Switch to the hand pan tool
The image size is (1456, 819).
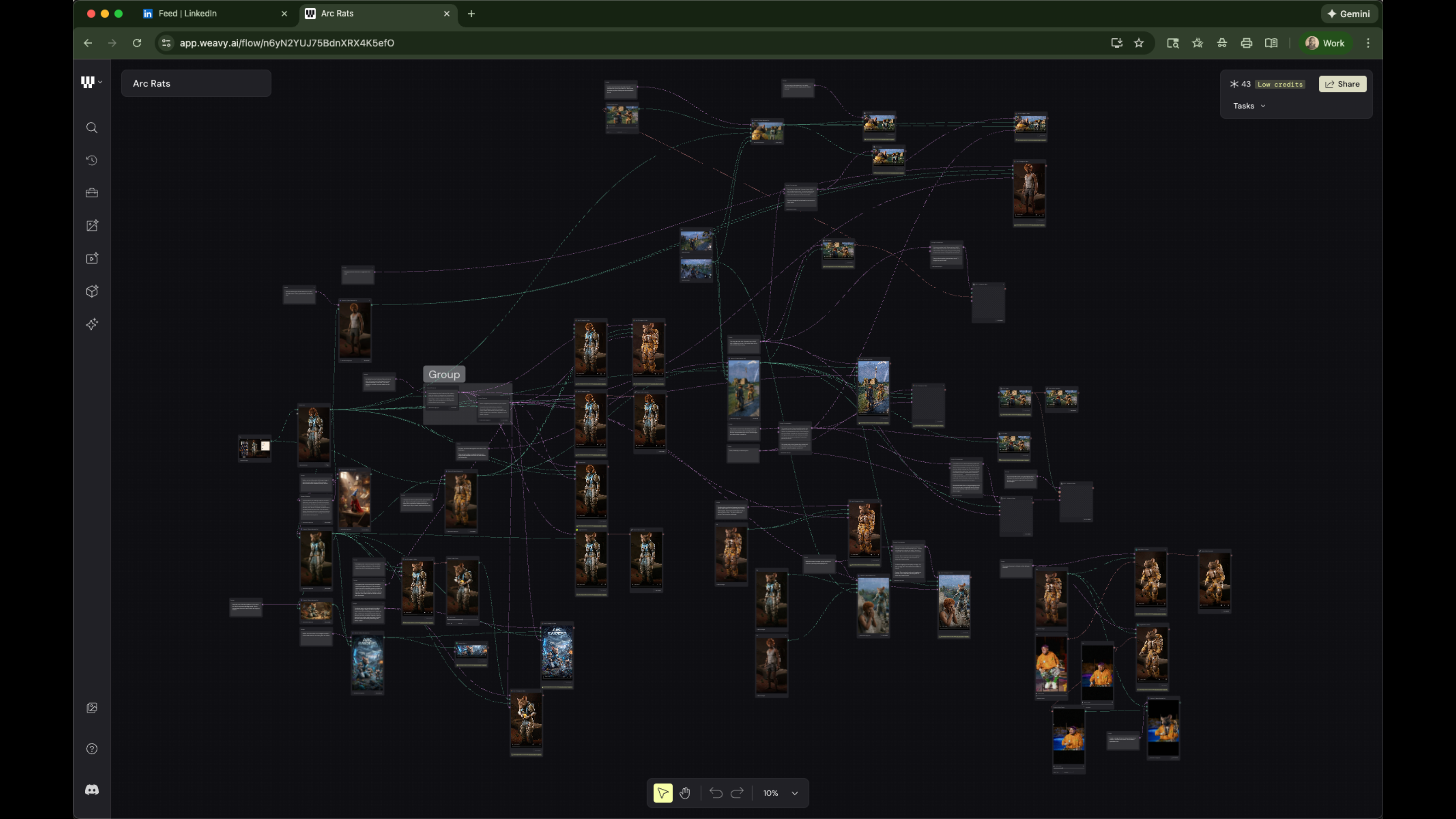click(x=685, y=793)
